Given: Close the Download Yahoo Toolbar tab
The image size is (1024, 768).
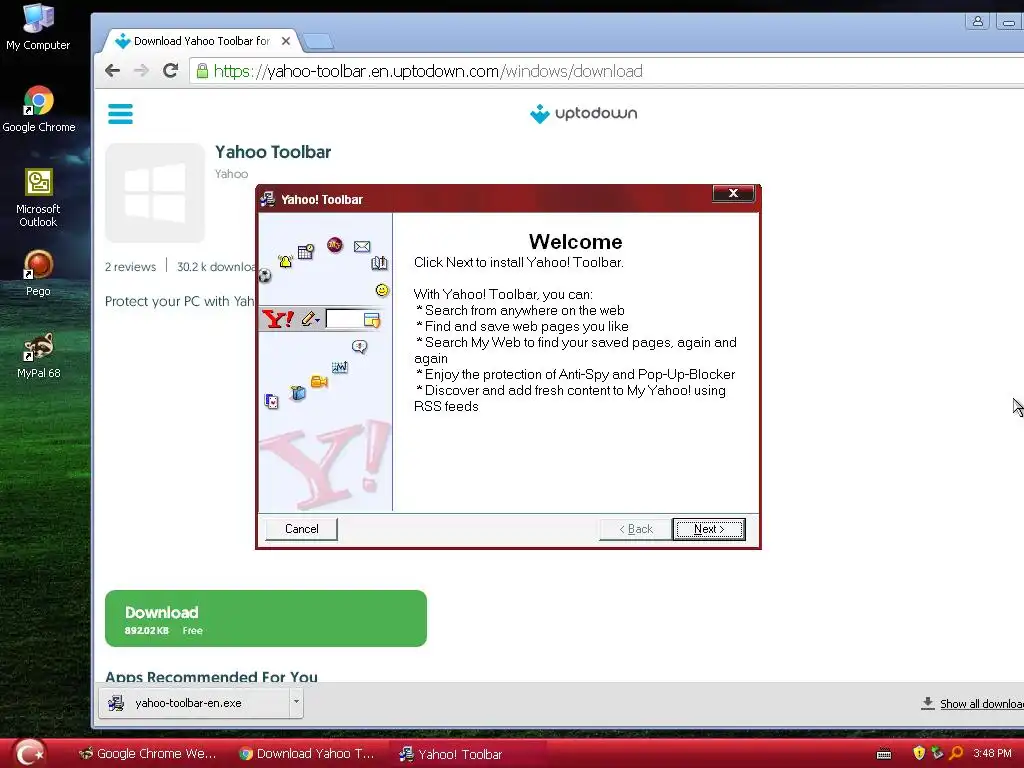Looking at the screenshot, I should tap(285, 41).
